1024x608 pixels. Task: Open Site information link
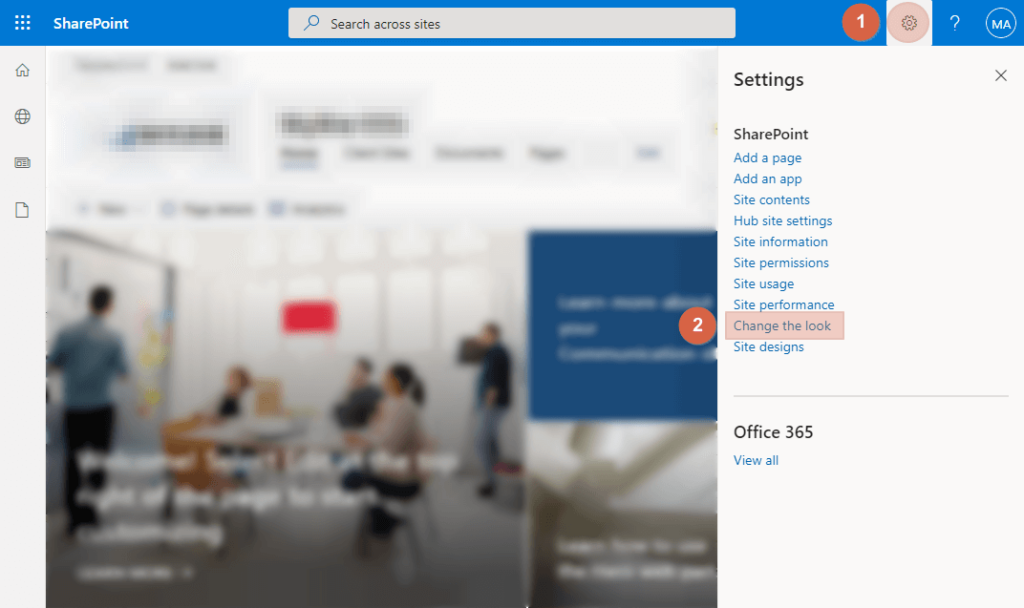coord(780,242)
